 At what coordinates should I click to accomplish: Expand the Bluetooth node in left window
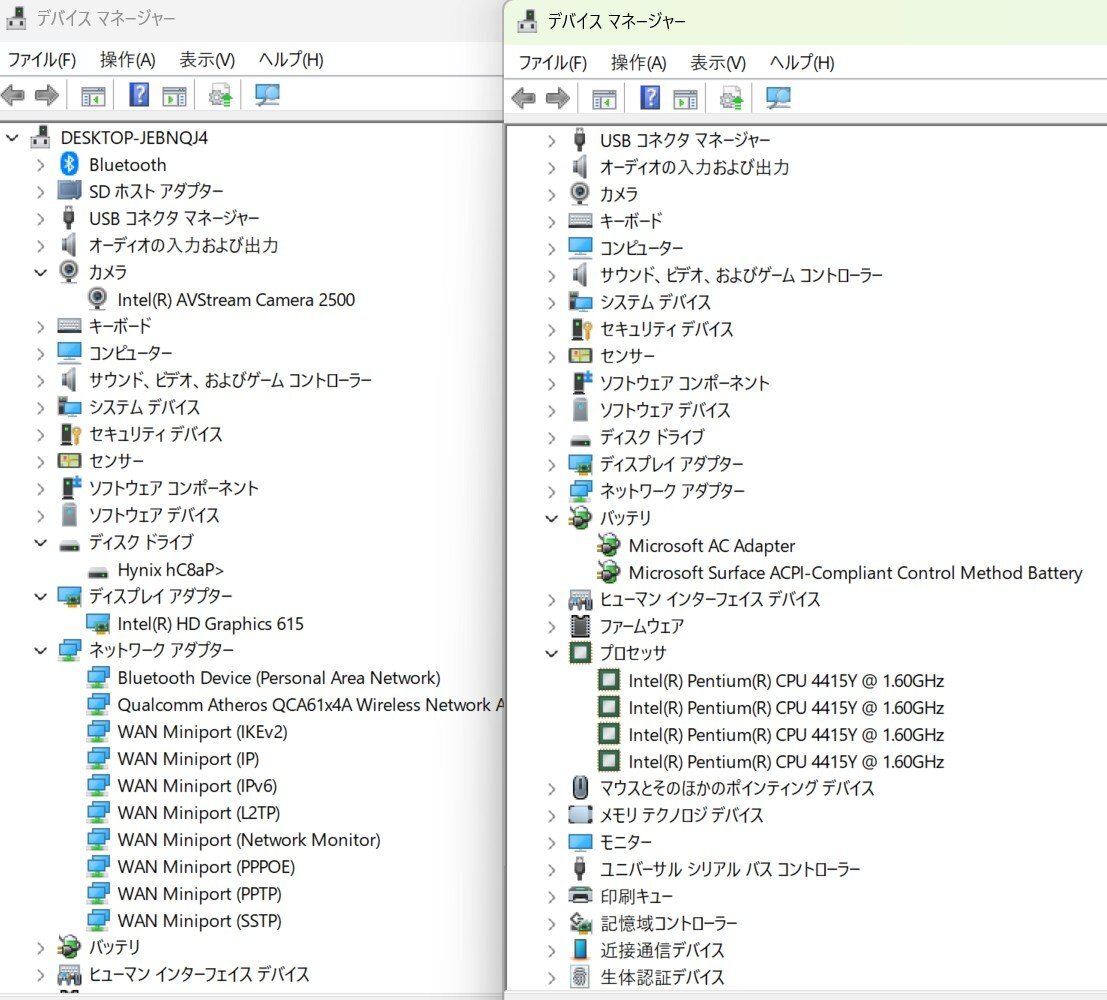(x=40, y=165)
